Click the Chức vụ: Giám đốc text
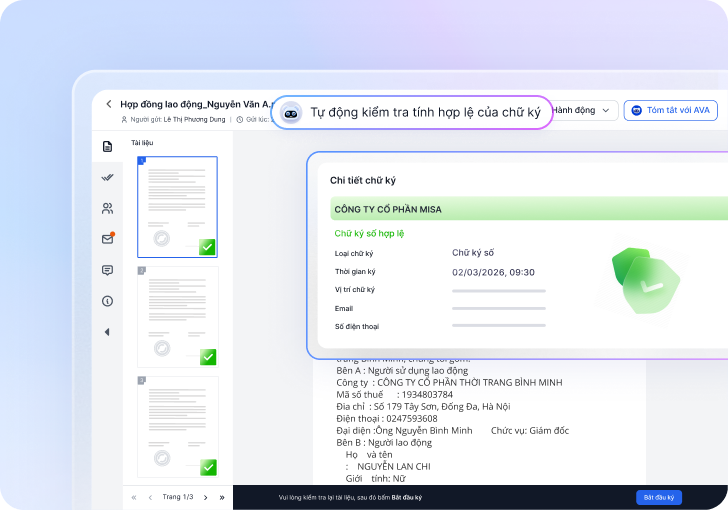The width and height of the screenshot is (728, 510). point(530,431)
